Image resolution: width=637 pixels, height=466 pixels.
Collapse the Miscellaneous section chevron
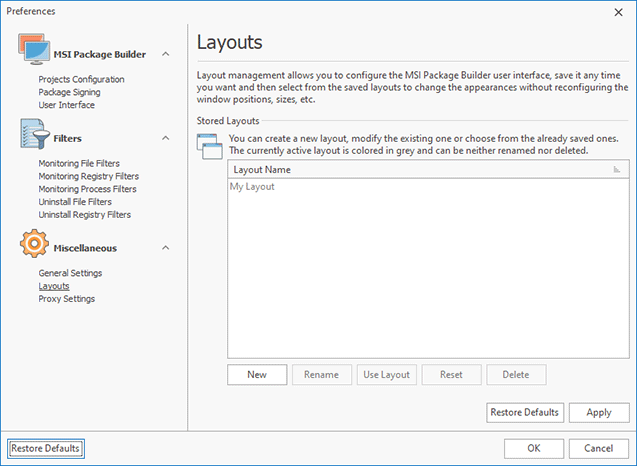tap(165, 248)
